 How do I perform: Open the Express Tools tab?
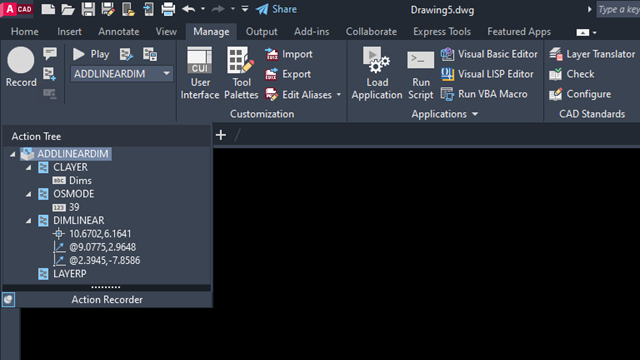coord(442,31)
